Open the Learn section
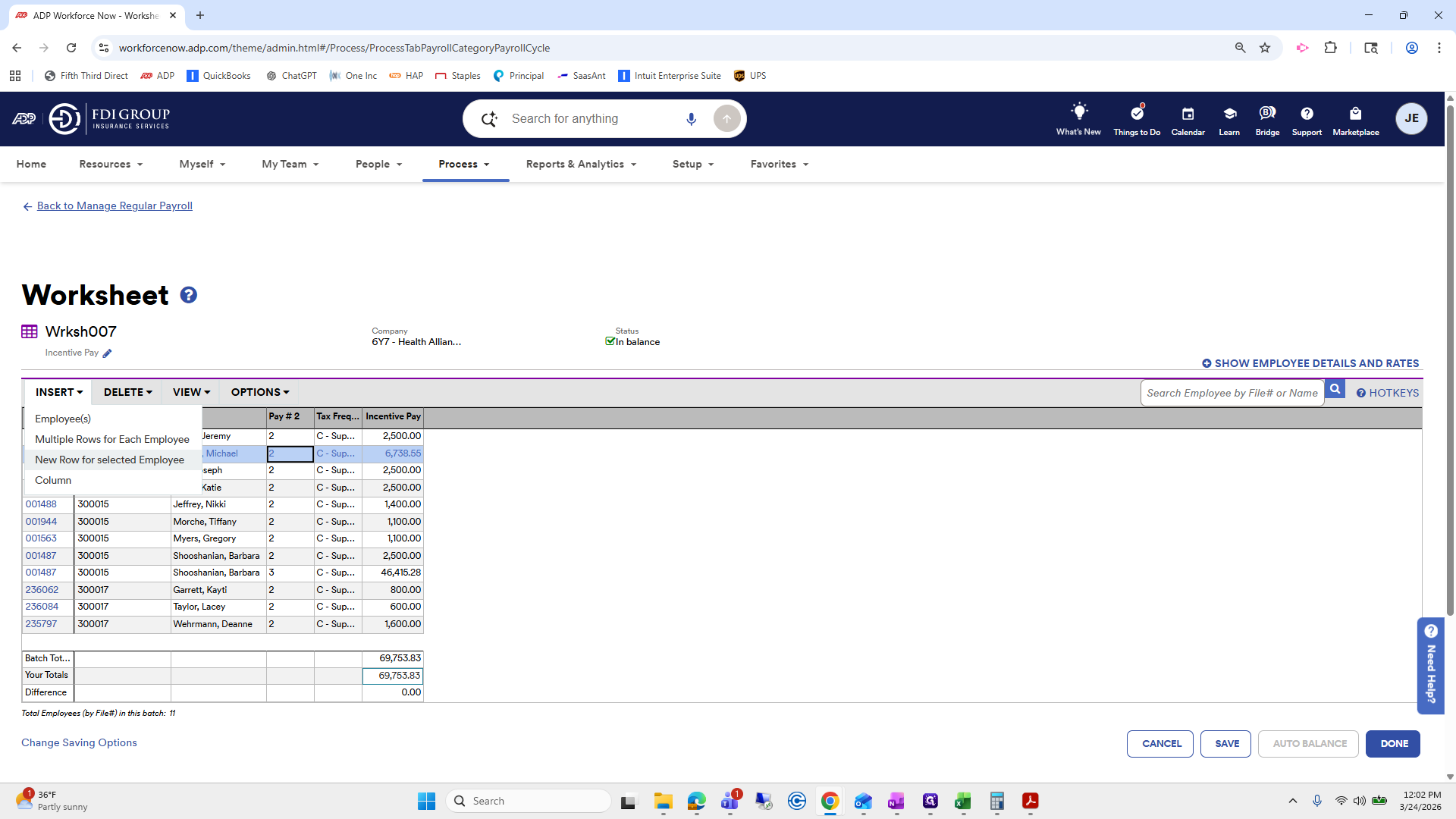Image resolution: width=1456 pixels, height=819 pixels. 1228,119
